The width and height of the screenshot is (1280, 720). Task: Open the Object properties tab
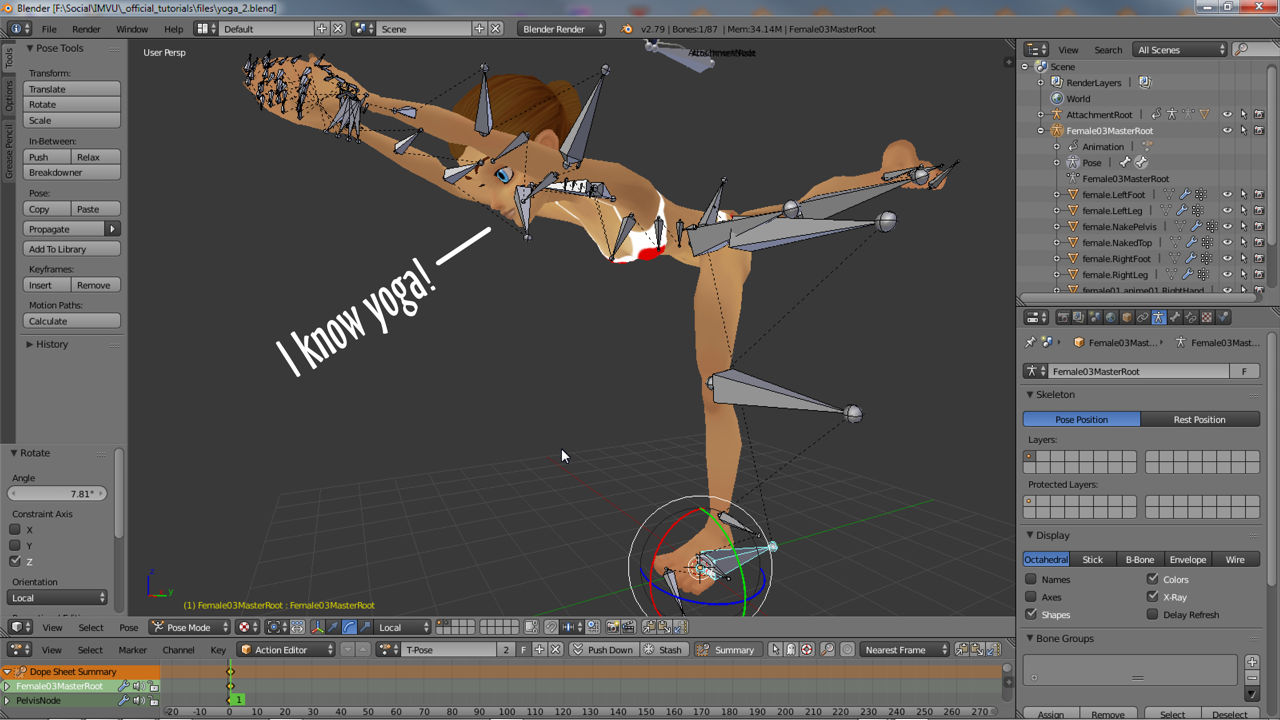tap(1126, 317)
